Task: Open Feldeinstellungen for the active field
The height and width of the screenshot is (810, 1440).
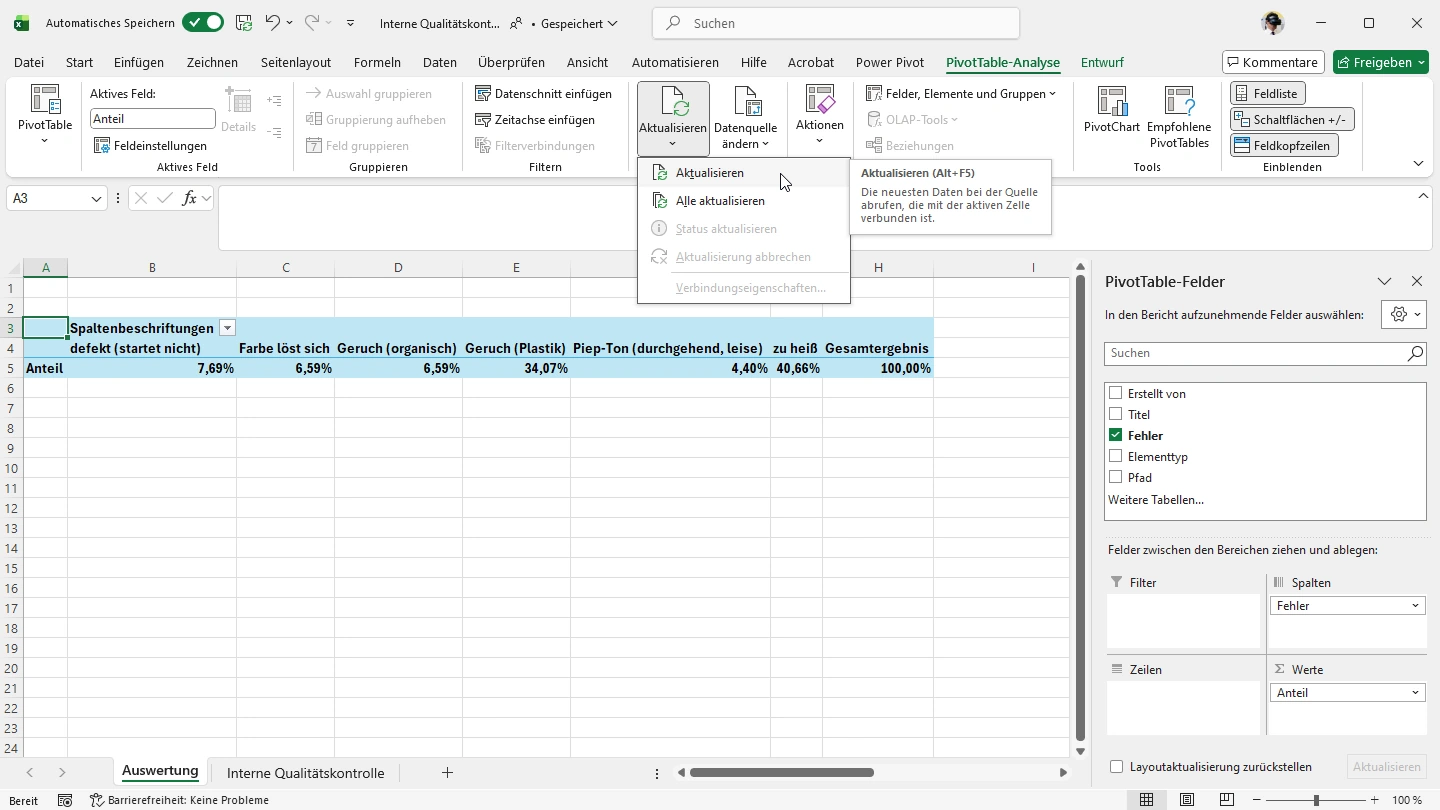Action: (x=150, y=146)
